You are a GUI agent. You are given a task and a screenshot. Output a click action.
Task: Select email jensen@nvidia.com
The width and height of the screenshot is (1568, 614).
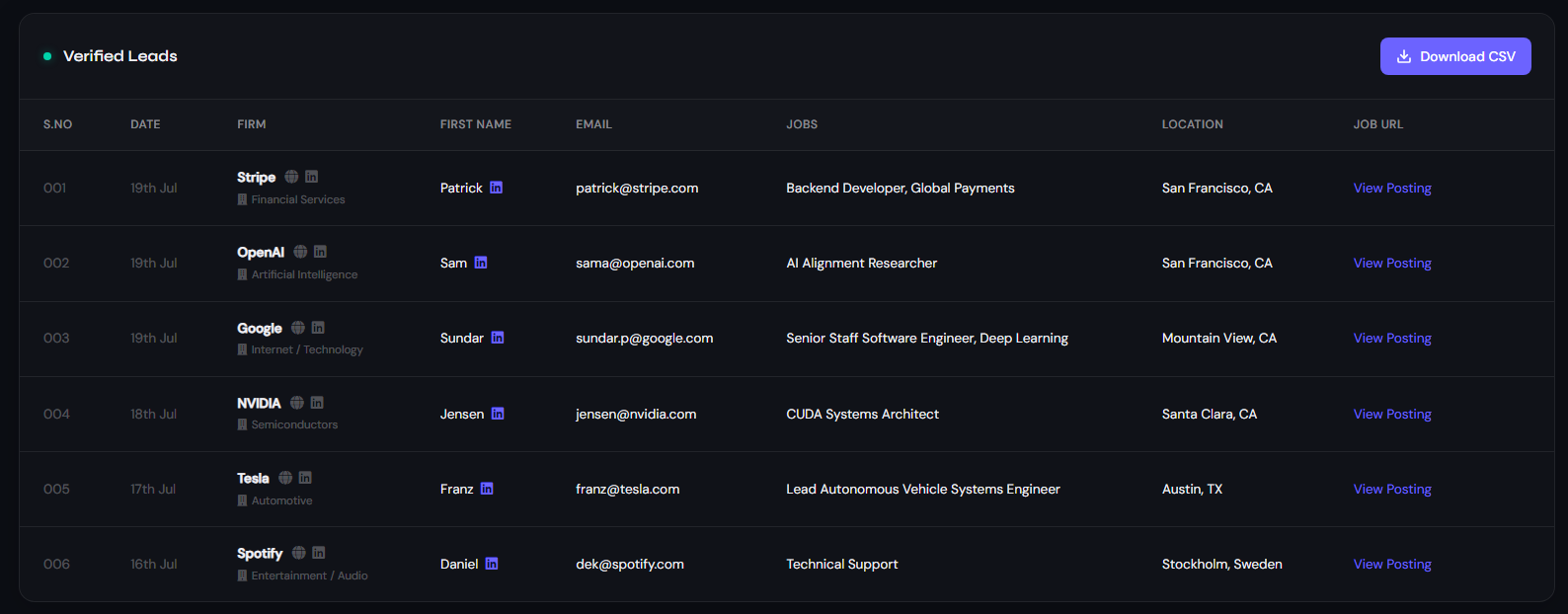pos(636,414)
